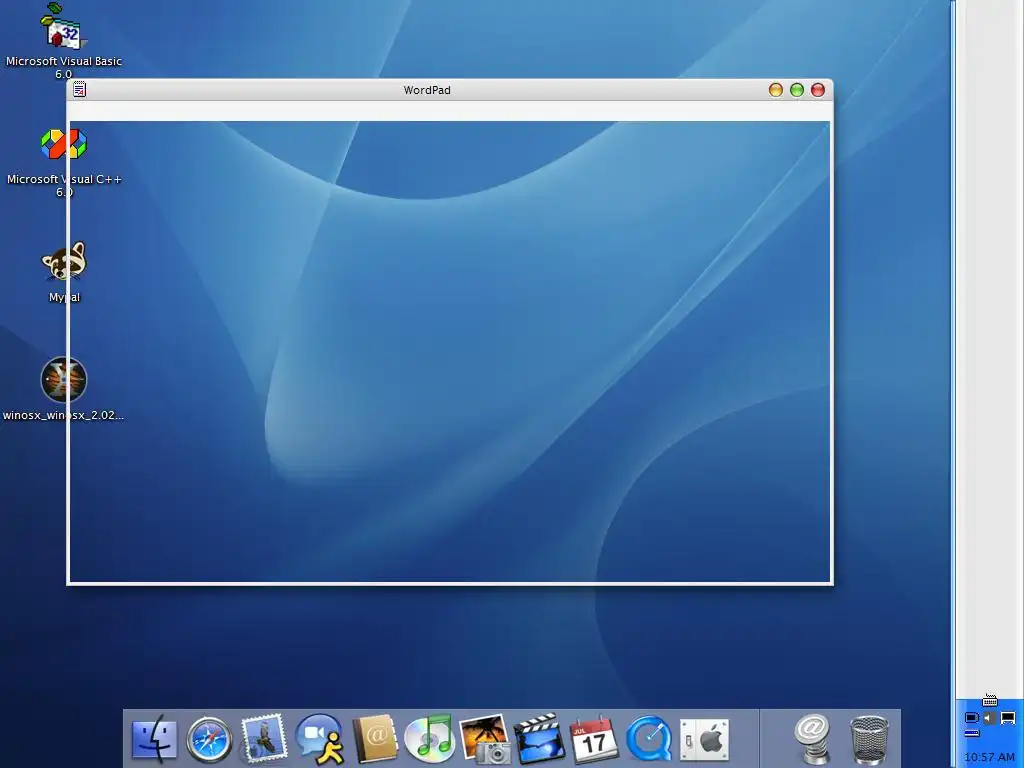This screenshot has height=768, width=1024.
Task: Click the drive-shaped tray icon
Action: tap(972, 733)
